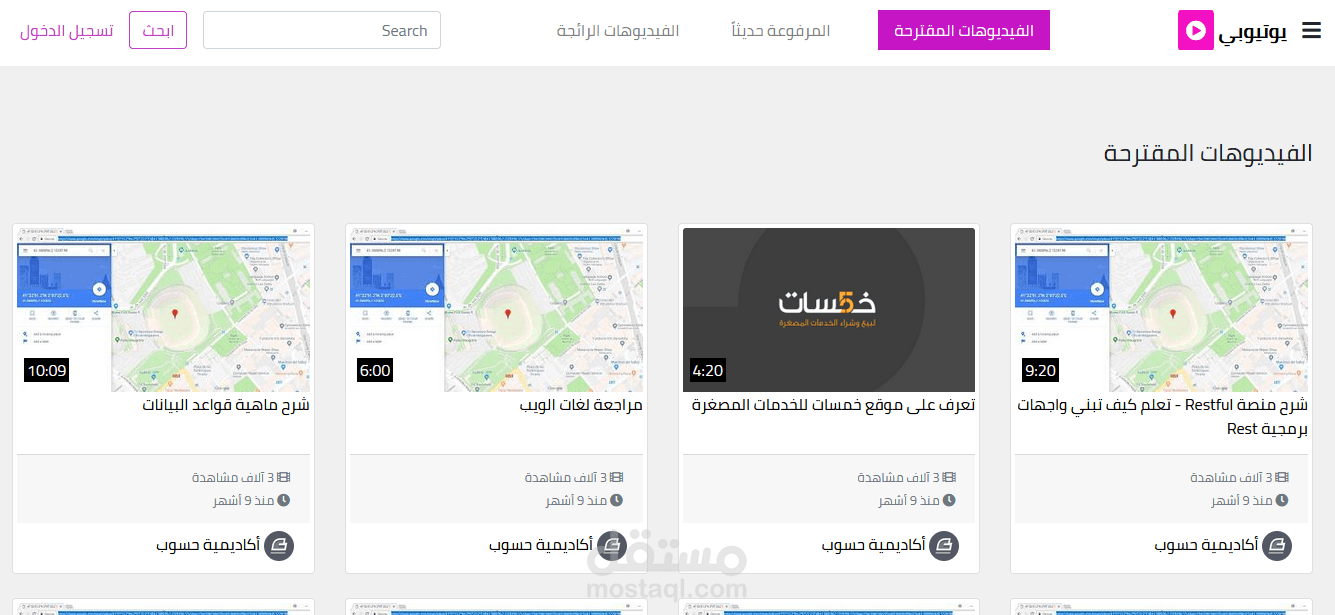1335x615 pixels.
Task: Open the خمسات video thumbnail
Action: click(829, 310)
